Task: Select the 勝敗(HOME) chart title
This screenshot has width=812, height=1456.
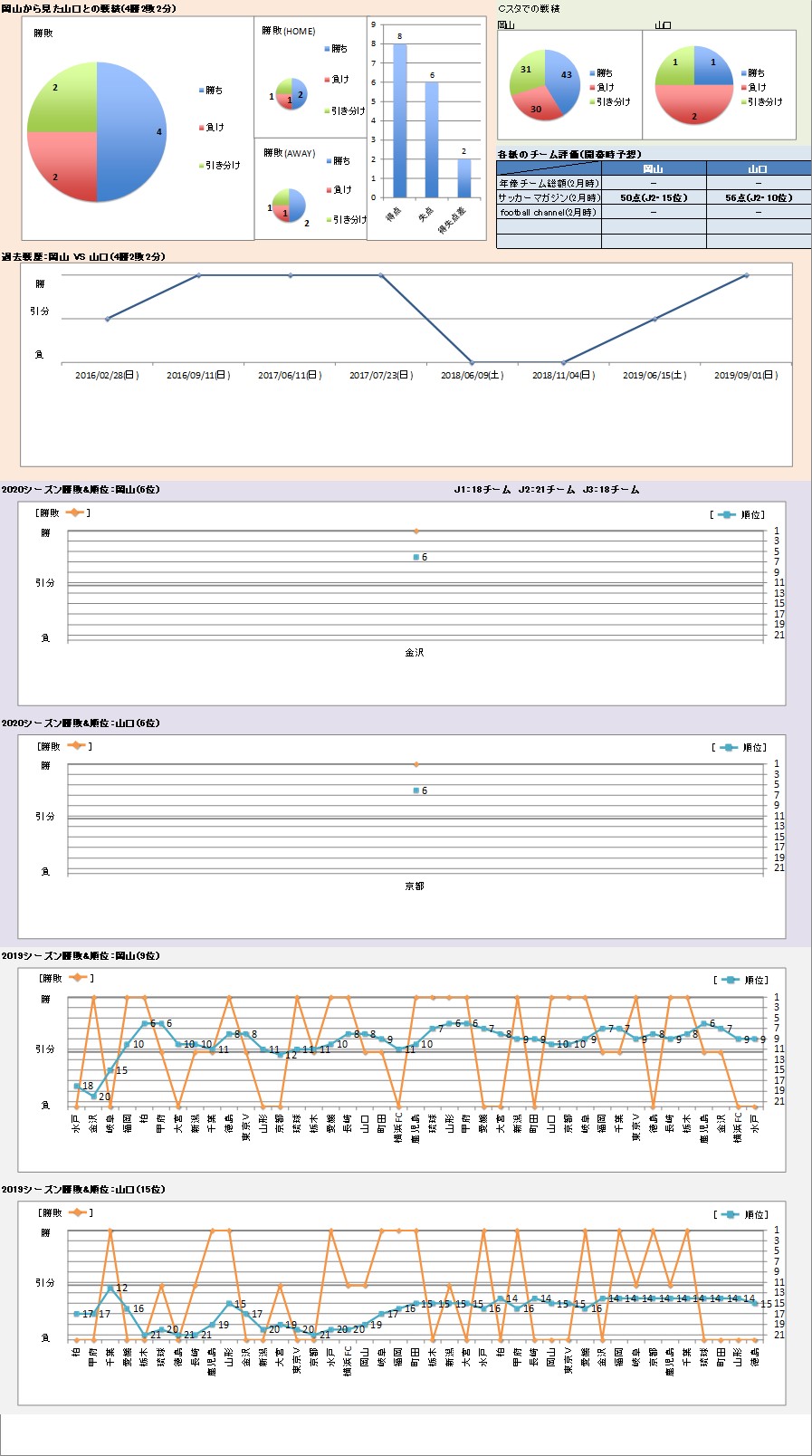Action: tap(289, 31)
